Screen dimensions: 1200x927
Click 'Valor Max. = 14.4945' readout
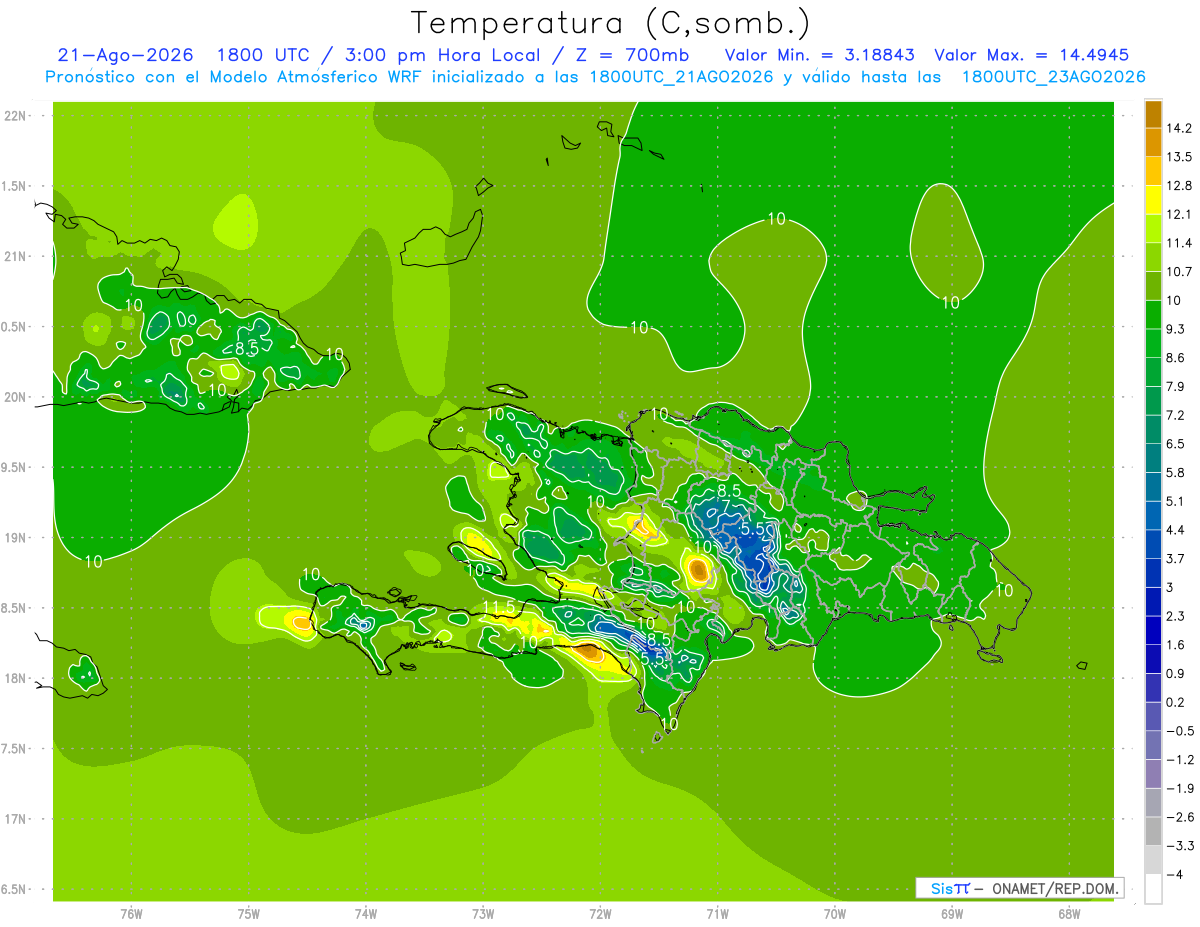coord(1032,55)
